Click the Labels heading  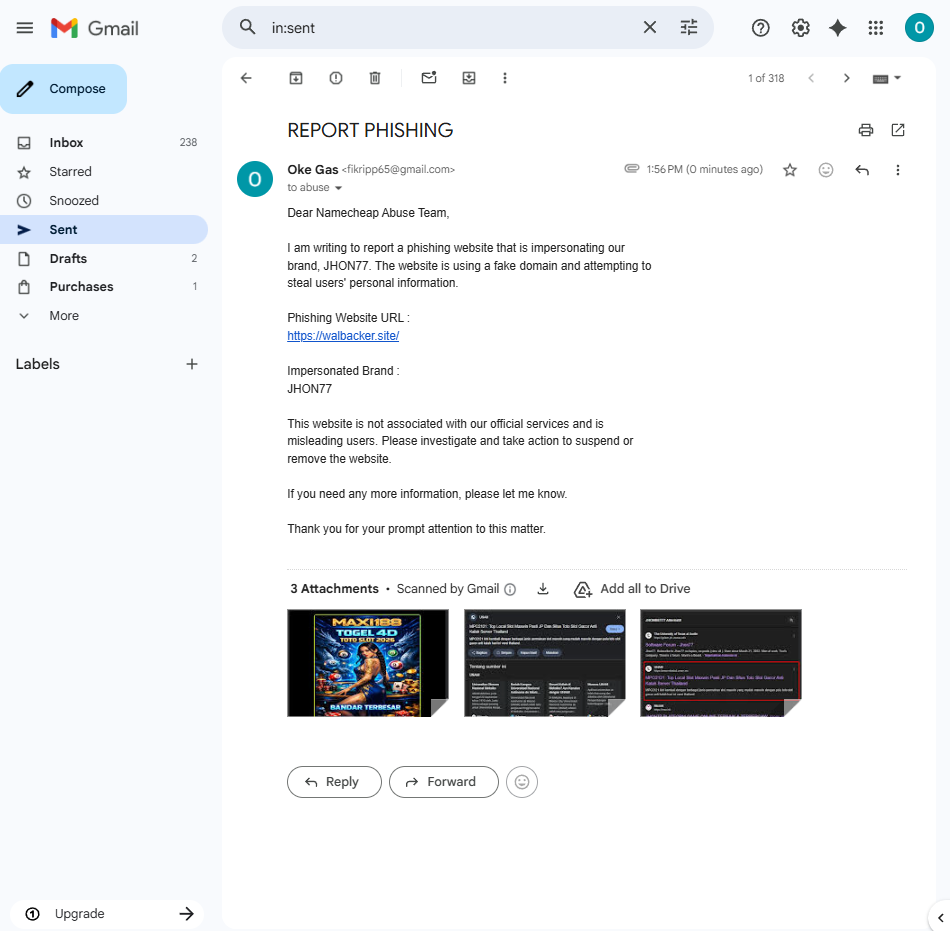[38, 364]
